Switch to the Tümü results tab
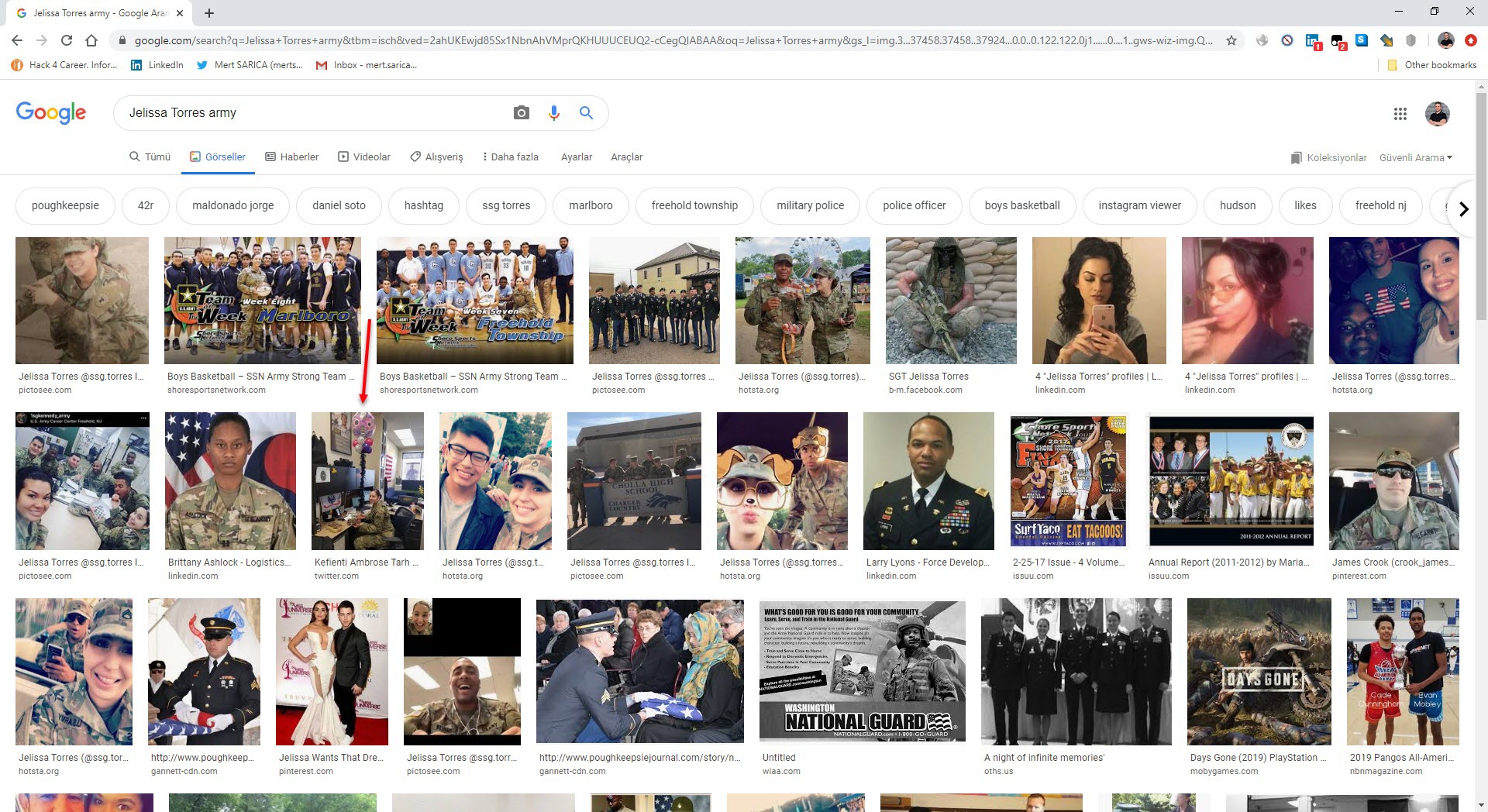 (x=150, y=157)
